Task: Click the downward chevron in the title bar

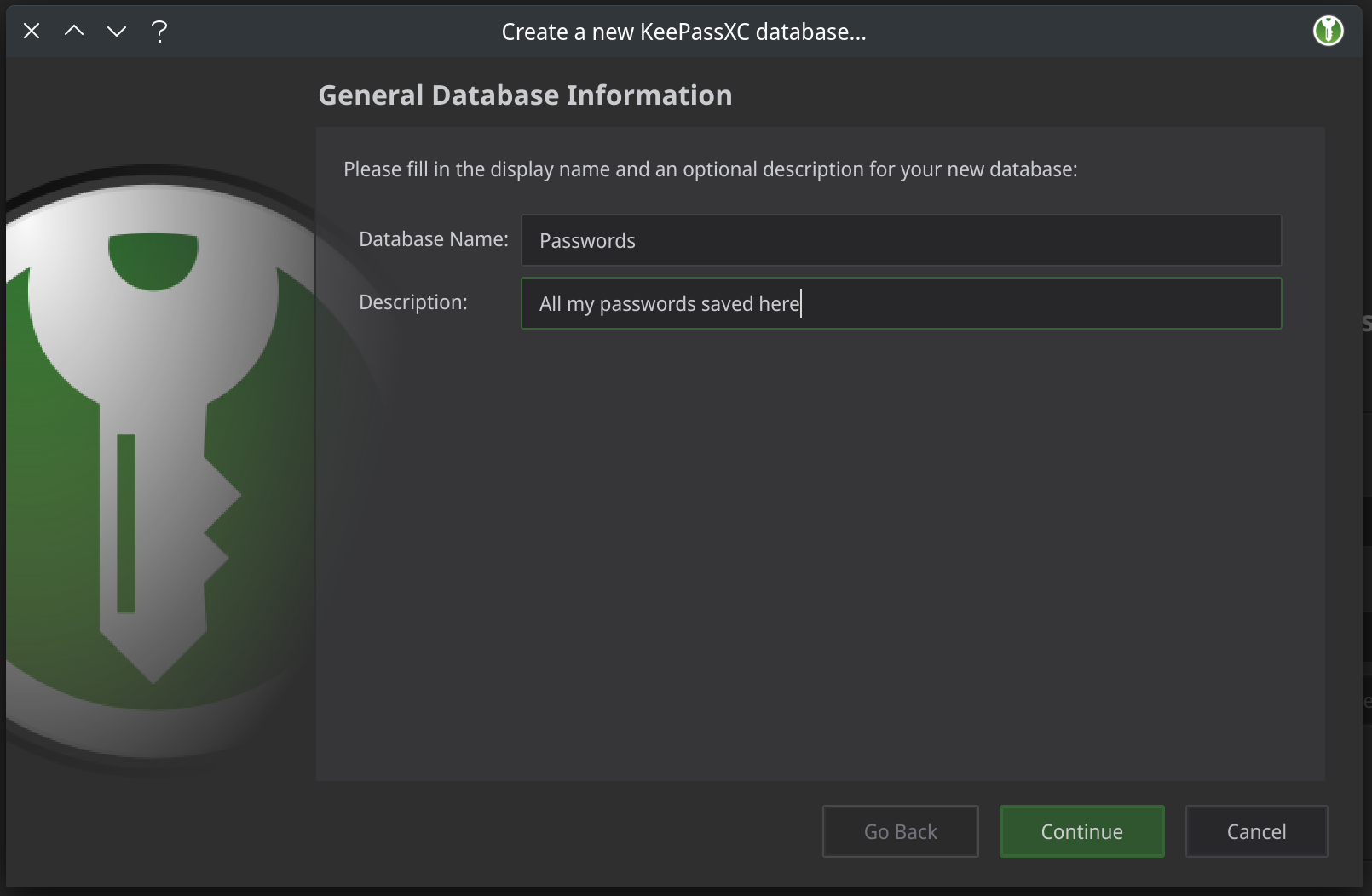Action: click(117, 31)
